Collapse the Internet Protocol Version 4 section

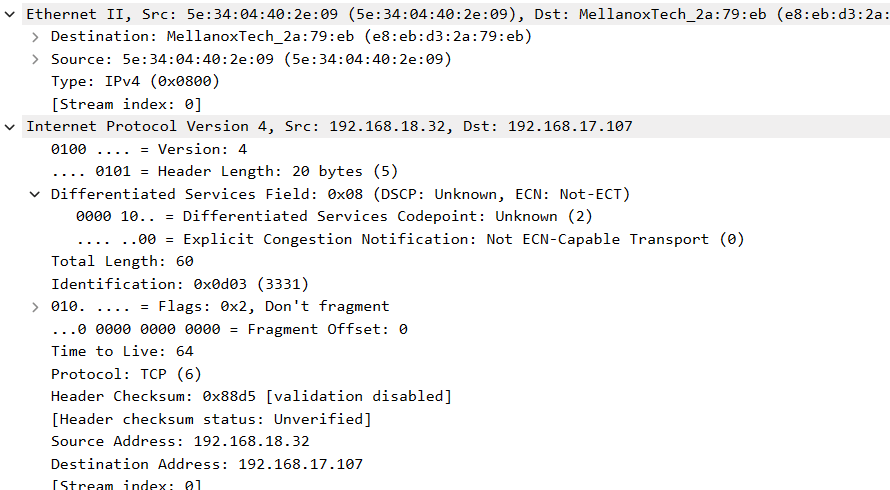(10, 127)
